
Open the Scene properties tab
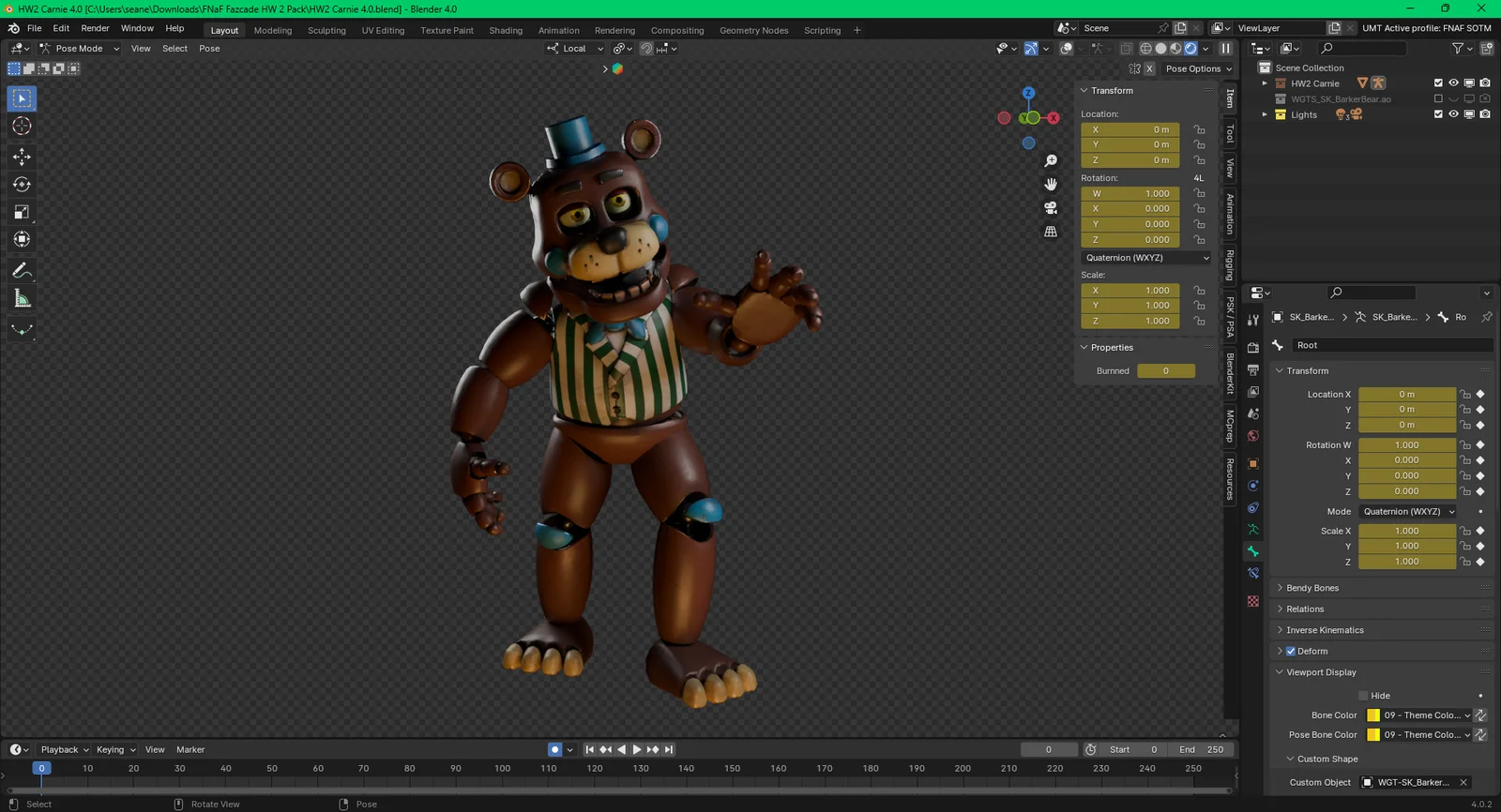(1253, 414)
